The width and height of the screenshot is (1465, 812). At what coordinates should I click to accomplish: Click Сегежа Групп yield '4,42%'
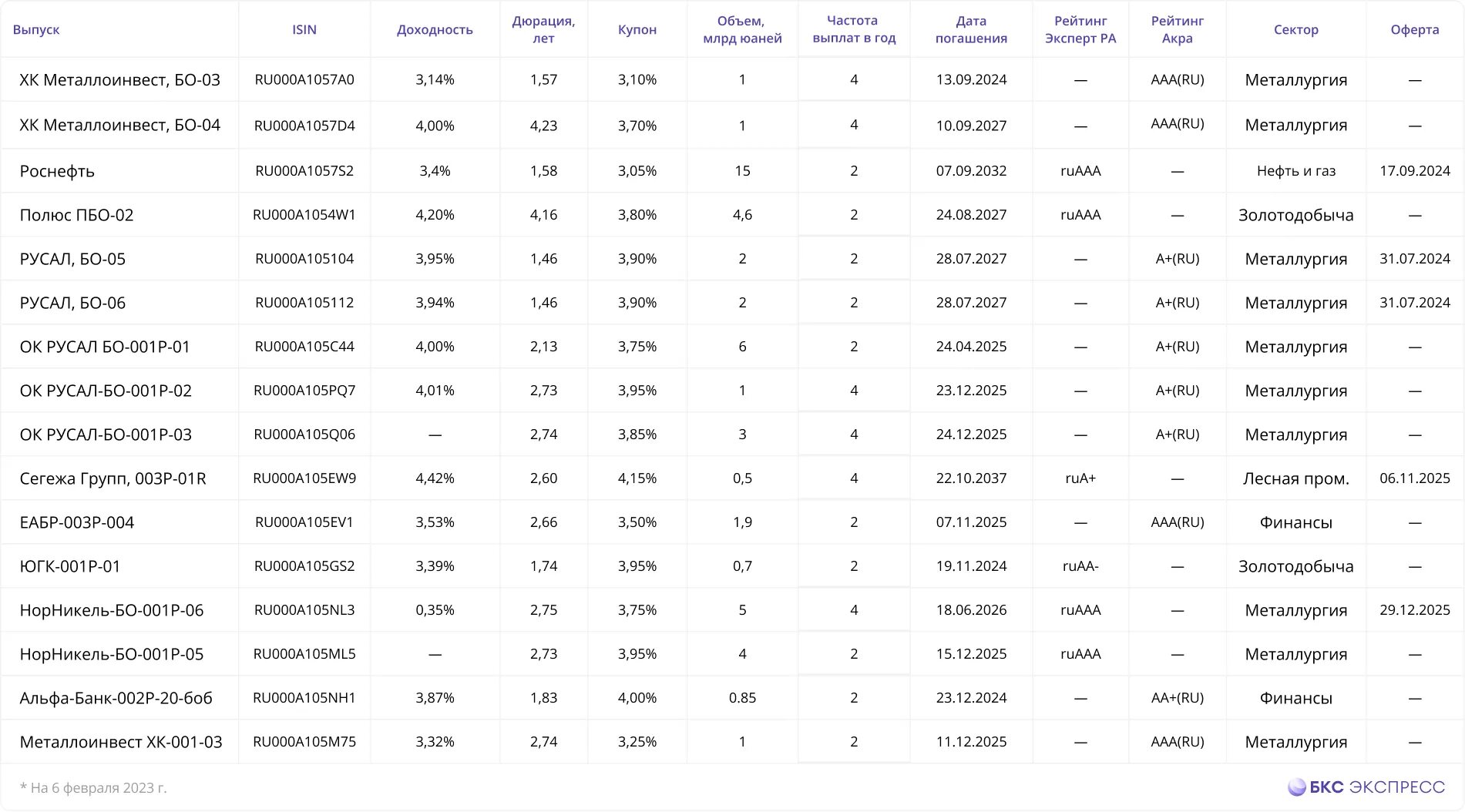click(435, 478)
